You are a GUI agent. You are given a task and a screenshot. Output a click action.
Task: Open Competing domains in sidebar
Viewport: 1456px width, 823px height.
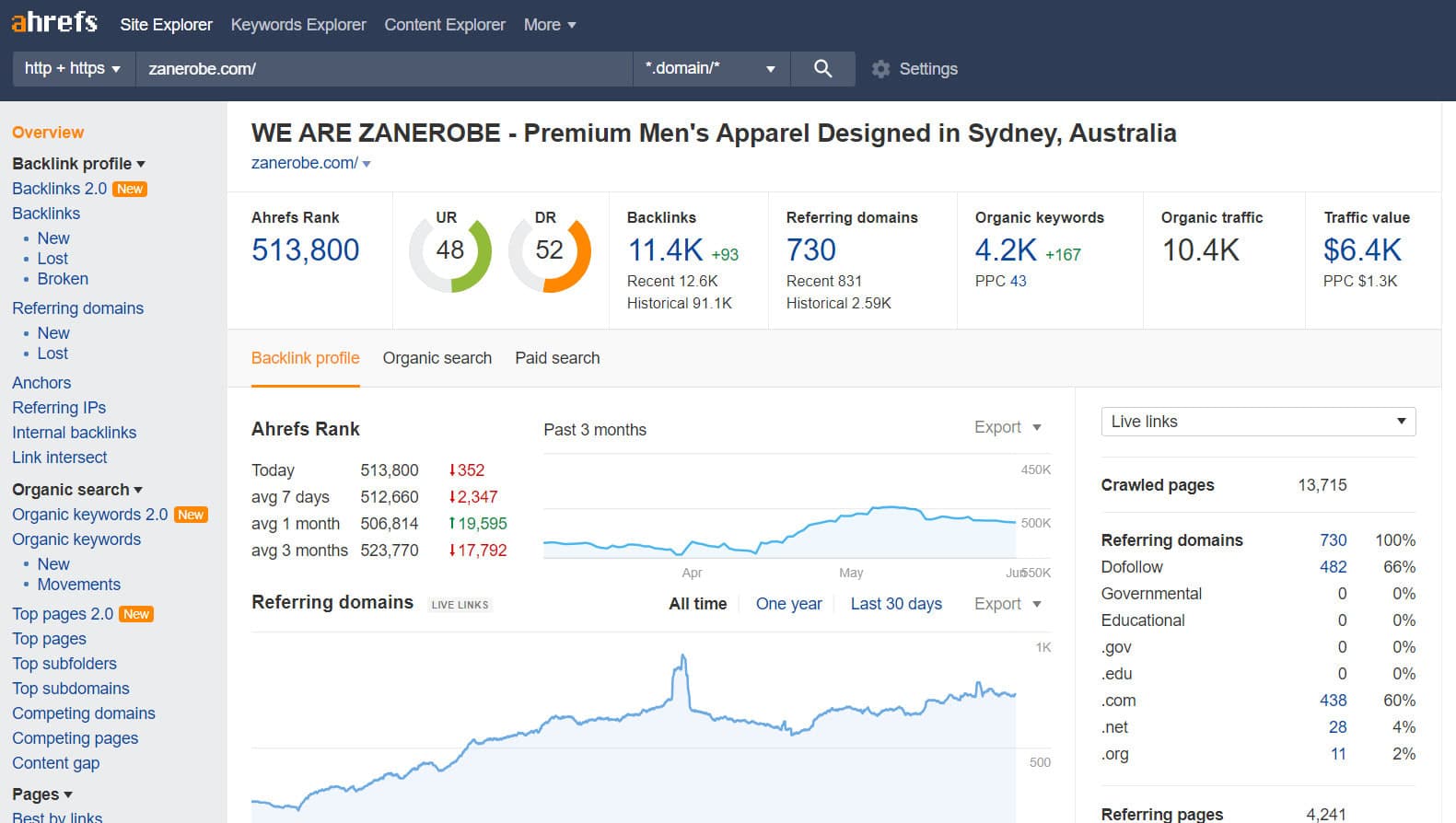click(x=84, y=713)
